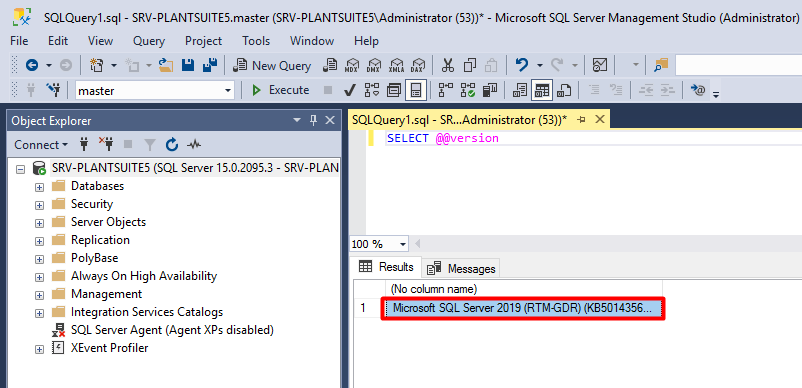The width and height of the screenshot is (802, 388).
Task: Click the Find search input field
Action: pyautogui.click(x=739, y=65)
